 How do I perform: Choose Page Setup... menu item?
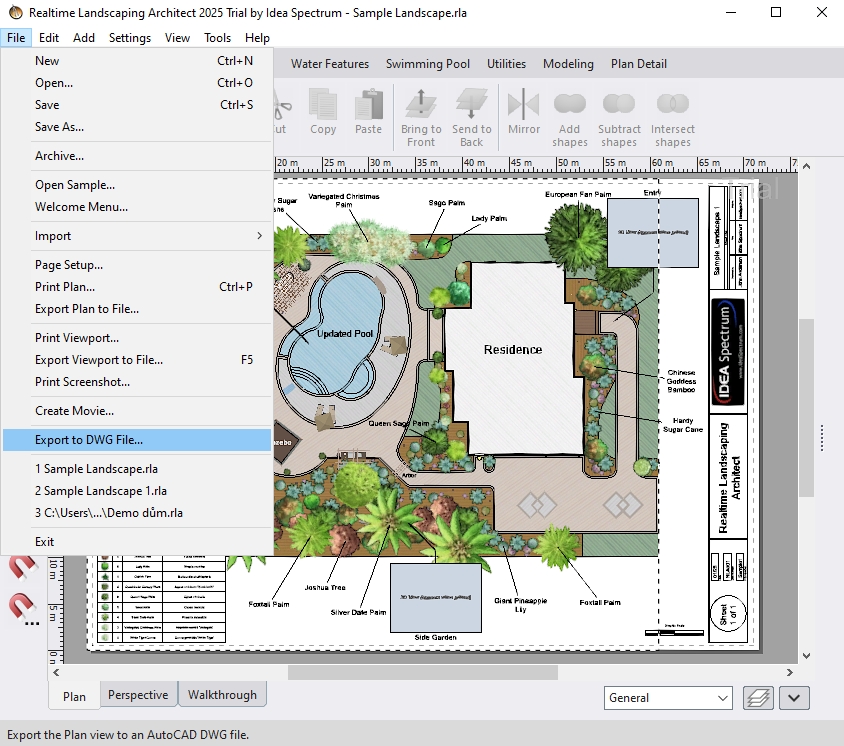click(x=137, y=265)
